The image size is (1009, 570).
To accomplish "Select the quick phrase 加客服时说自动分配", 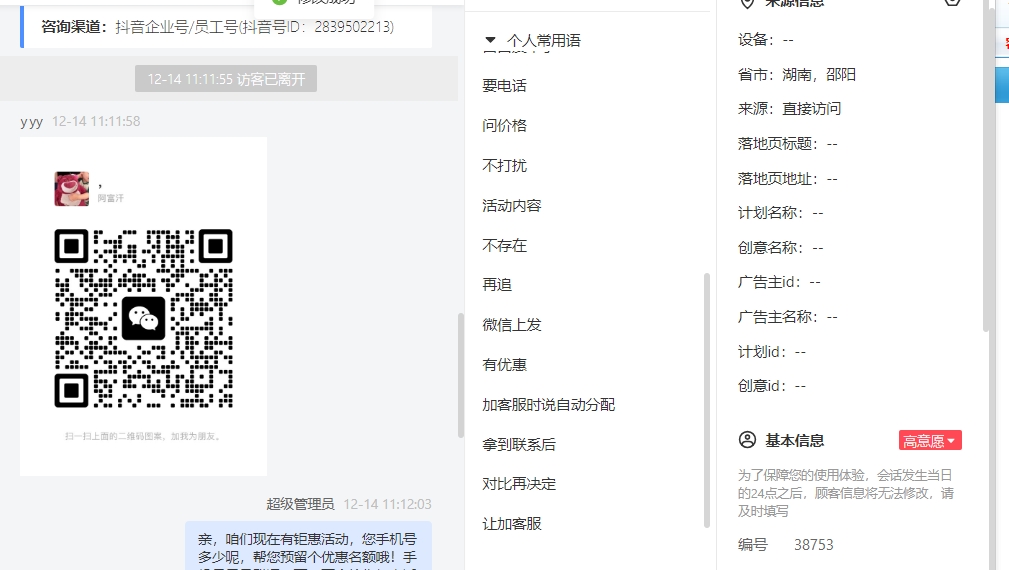I will point(548,405).
